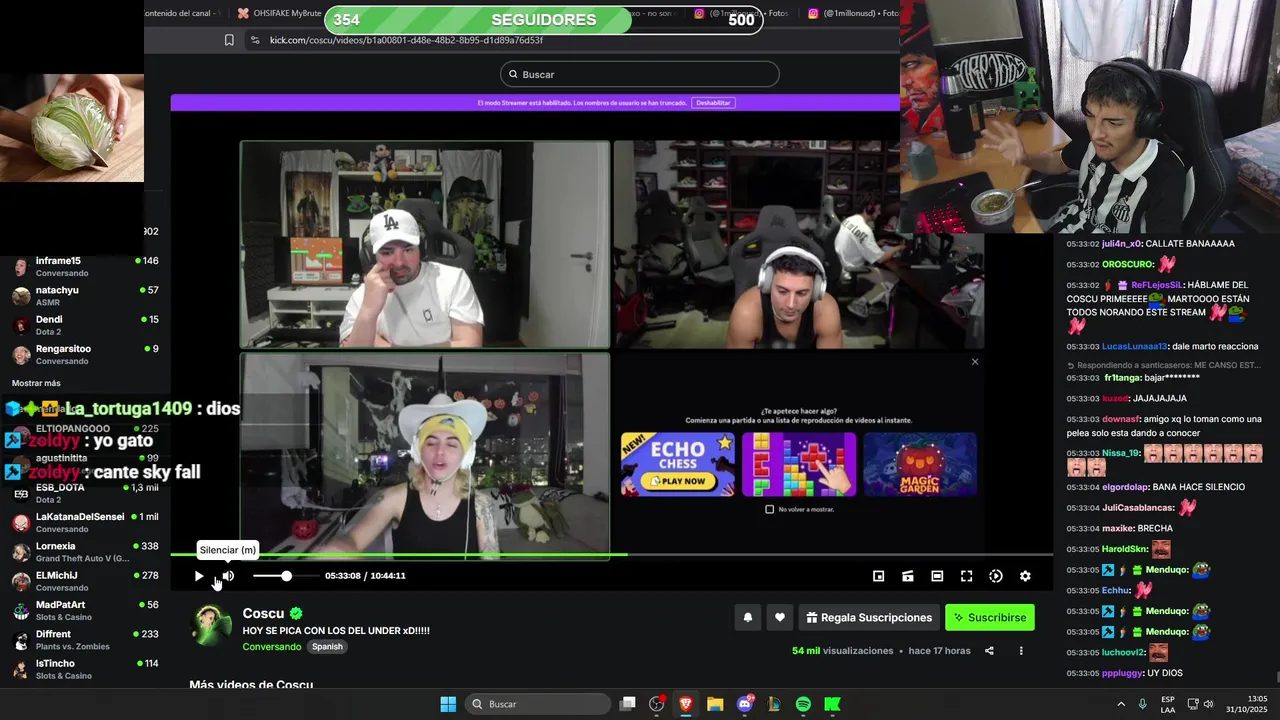
Task: Share the video with the share icon
Action: point(989,651)
